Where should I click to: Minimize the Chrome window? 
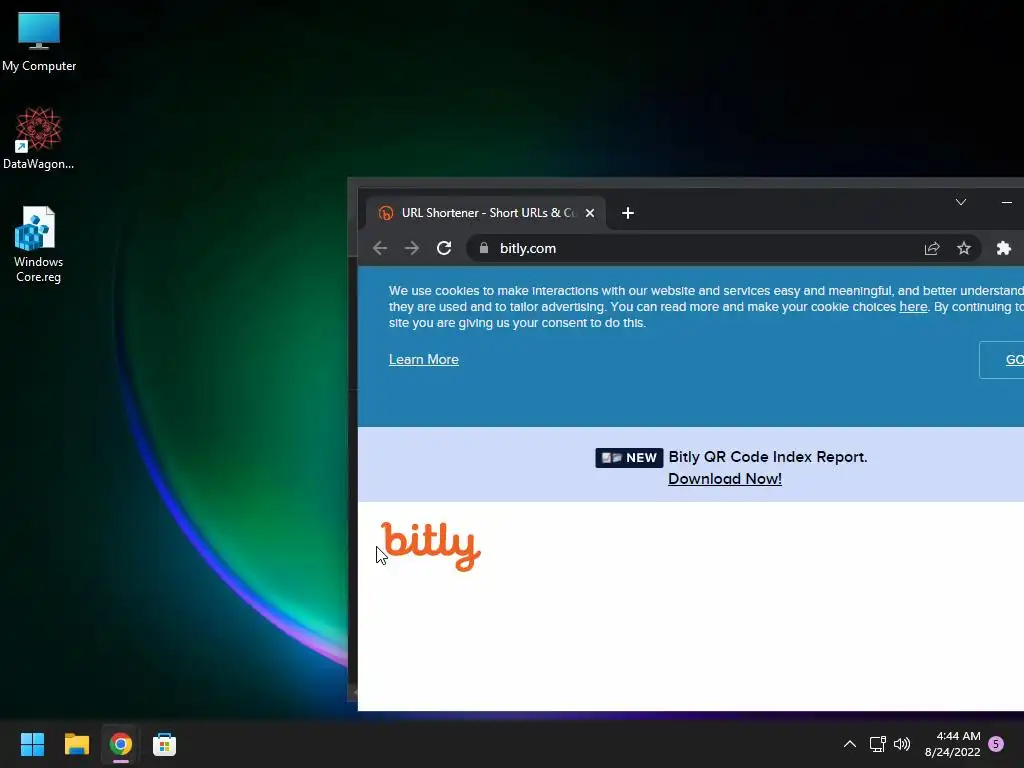pyautogui.click(x=1006, y=202)
